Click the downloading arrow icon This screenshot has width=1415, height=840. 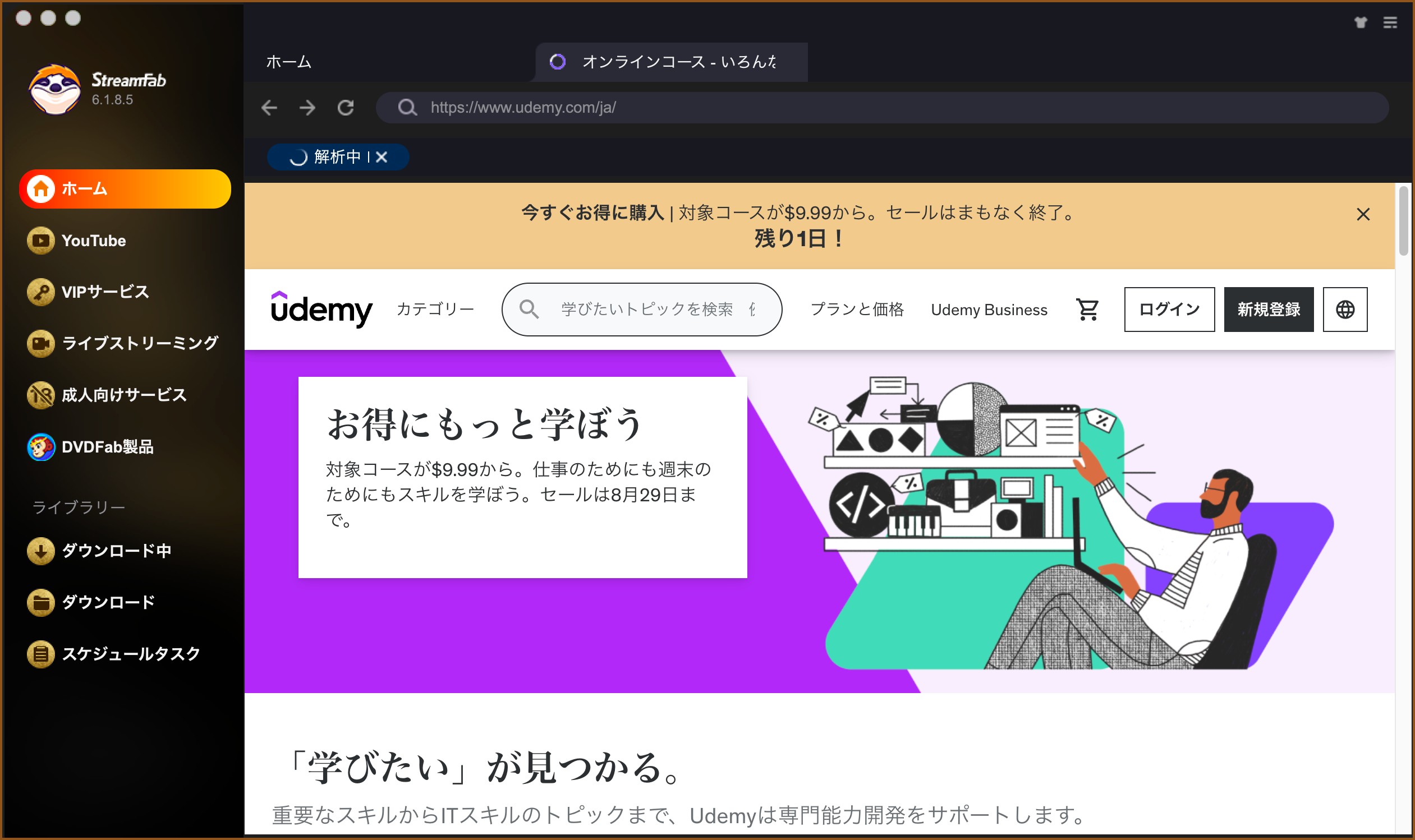pos(41,551)
